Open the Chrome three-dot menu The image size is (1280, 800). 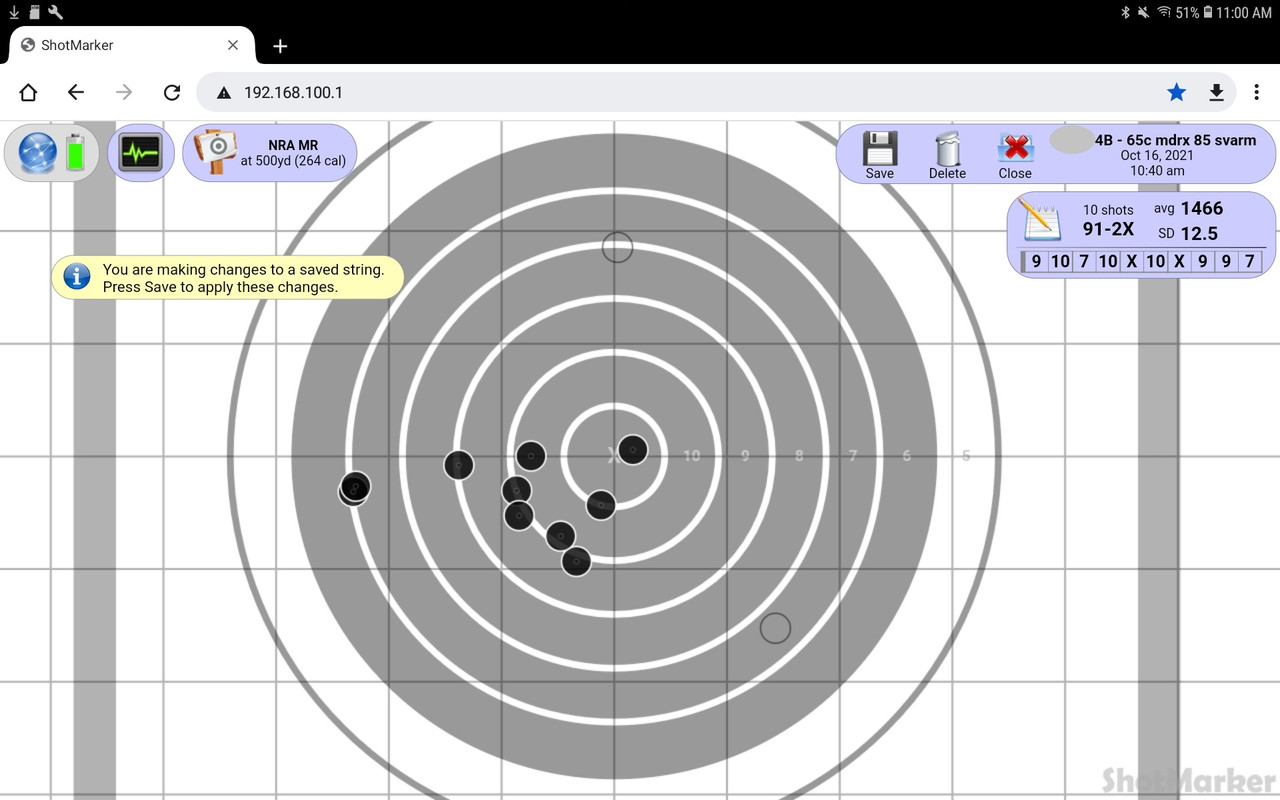coord(1257,92)
